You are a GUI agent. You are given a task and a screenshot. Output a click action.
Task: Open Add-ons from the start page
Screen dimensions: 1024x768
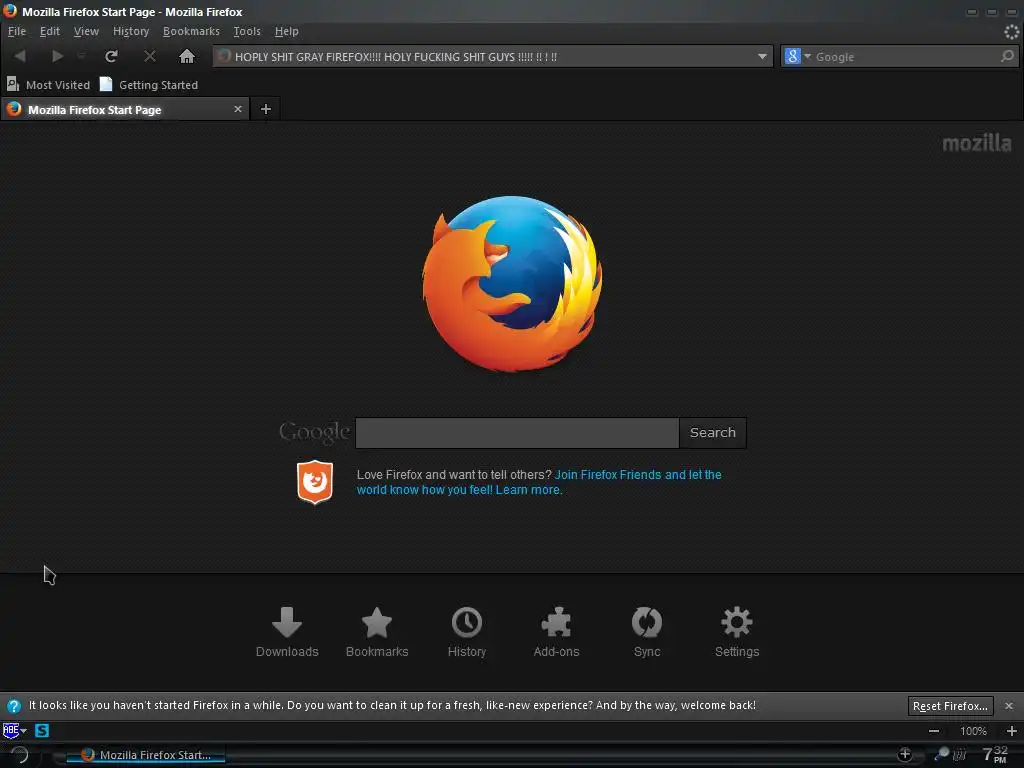point(556,632)
